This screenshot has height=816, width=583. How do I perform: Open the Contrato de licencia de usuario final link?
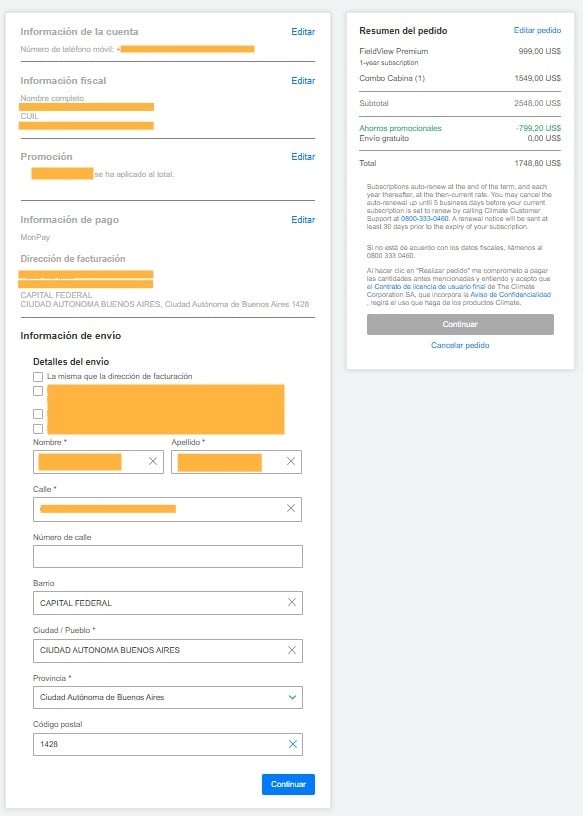coord(430,287)
